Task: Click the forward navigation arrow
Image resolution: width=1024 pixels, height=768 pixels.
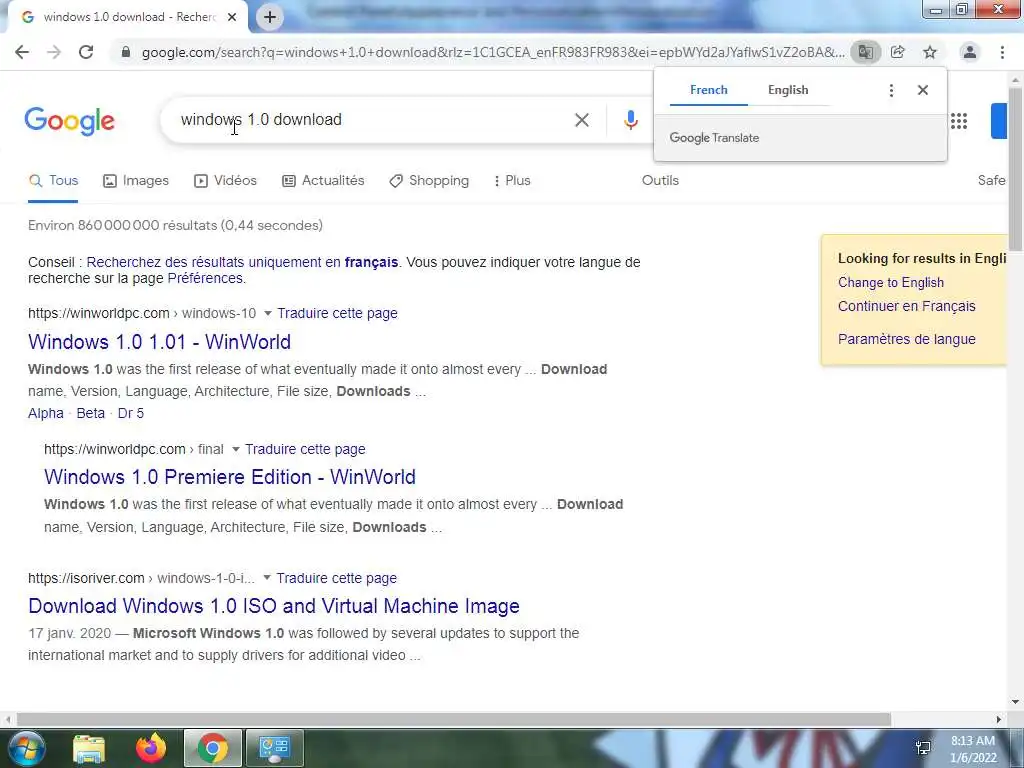Action: click(54, 52)
